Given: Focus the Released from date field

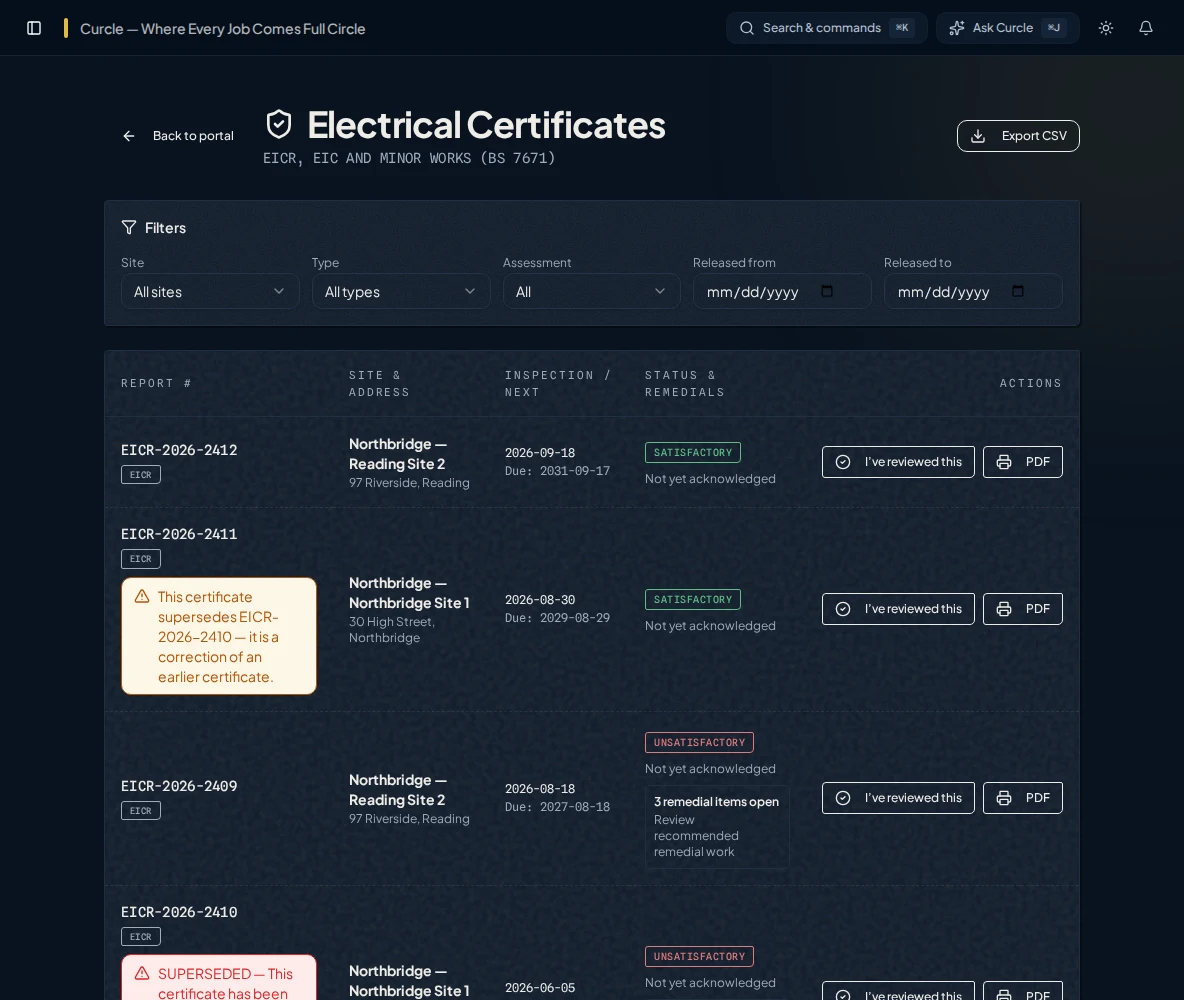Looking at the screenshot, I should (782, 292).
